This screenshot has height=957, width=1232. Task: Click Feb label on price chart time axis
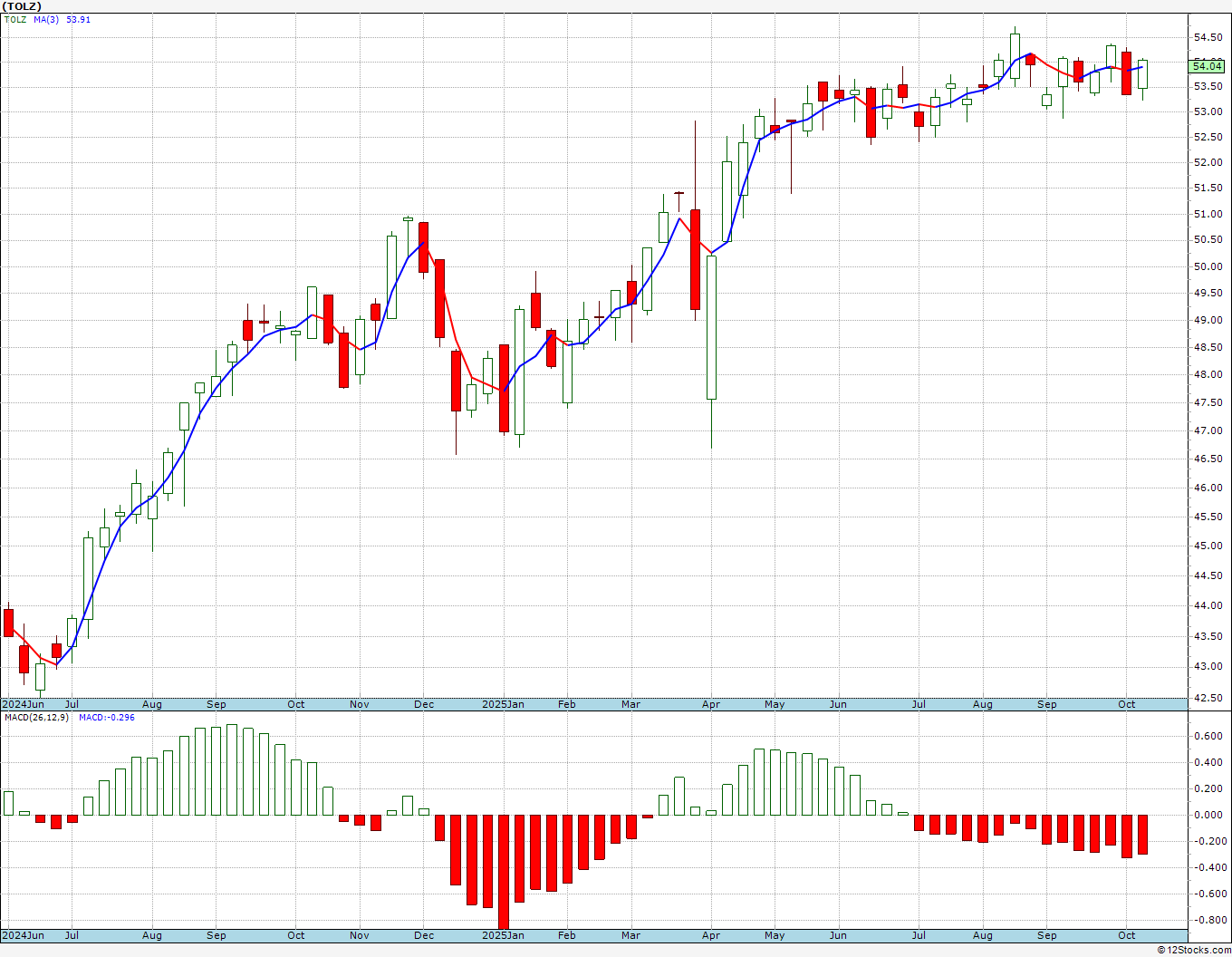click(567, 704)
